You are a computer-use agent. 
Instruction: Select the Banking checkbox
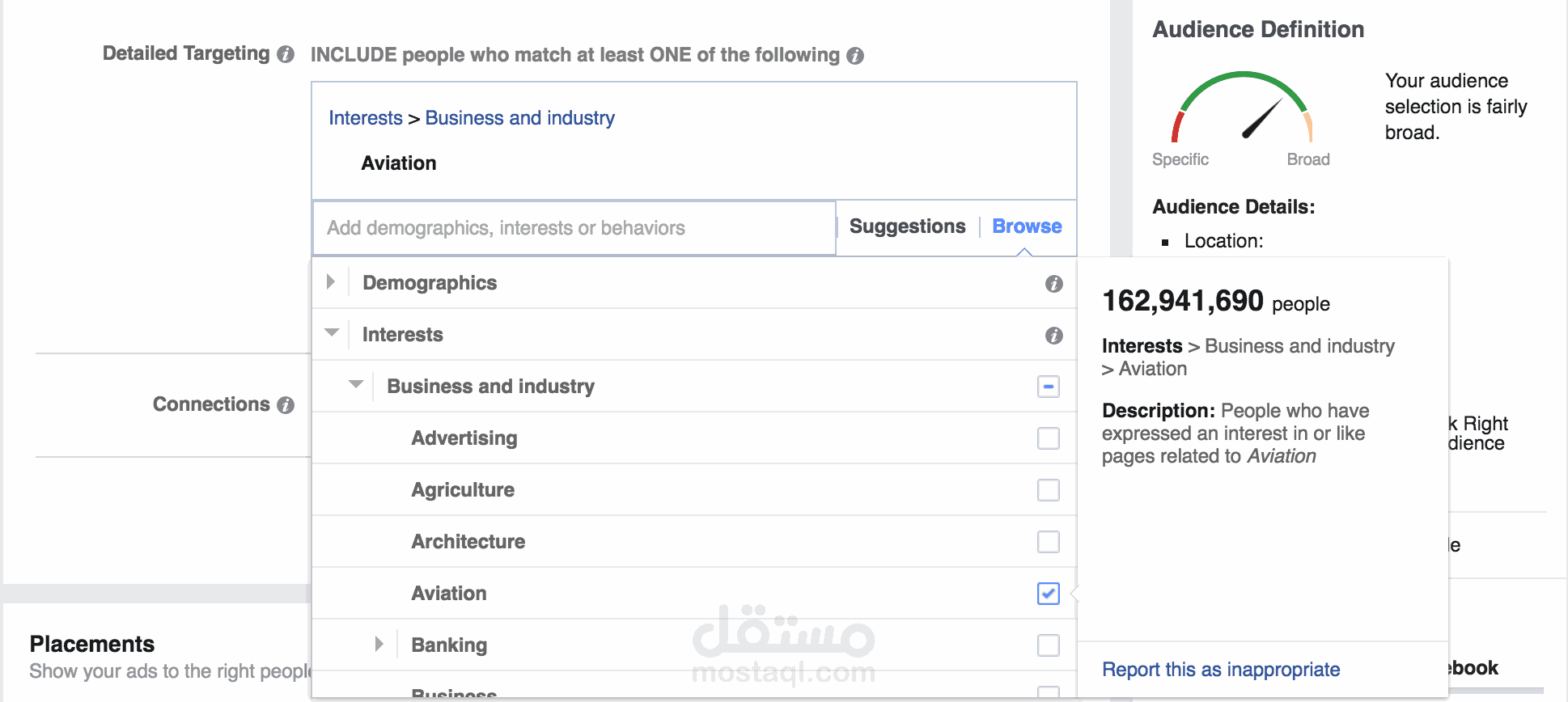pos(1048,645)
